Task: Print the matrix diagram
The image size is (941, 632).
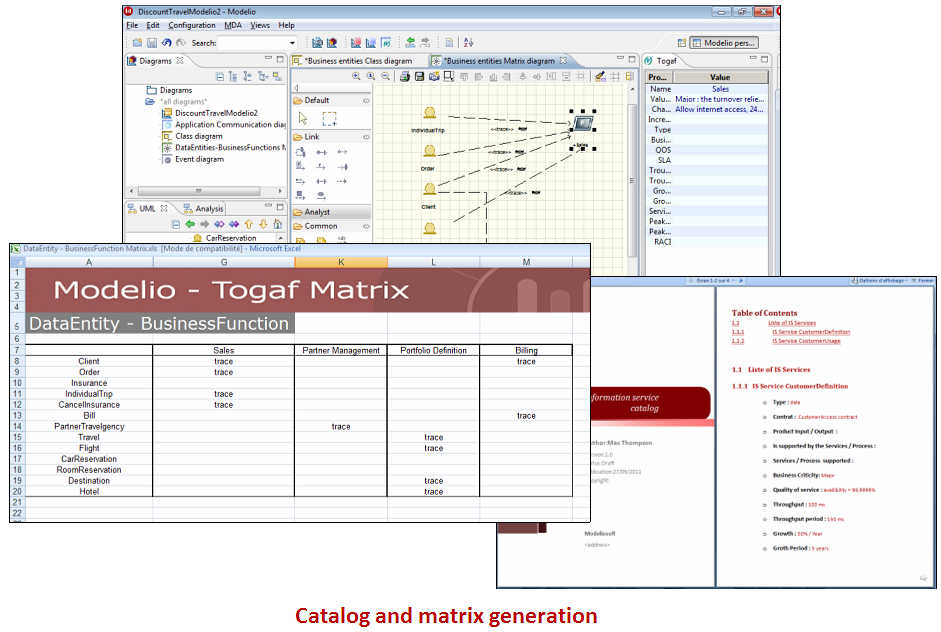Action: pos(404,76)
